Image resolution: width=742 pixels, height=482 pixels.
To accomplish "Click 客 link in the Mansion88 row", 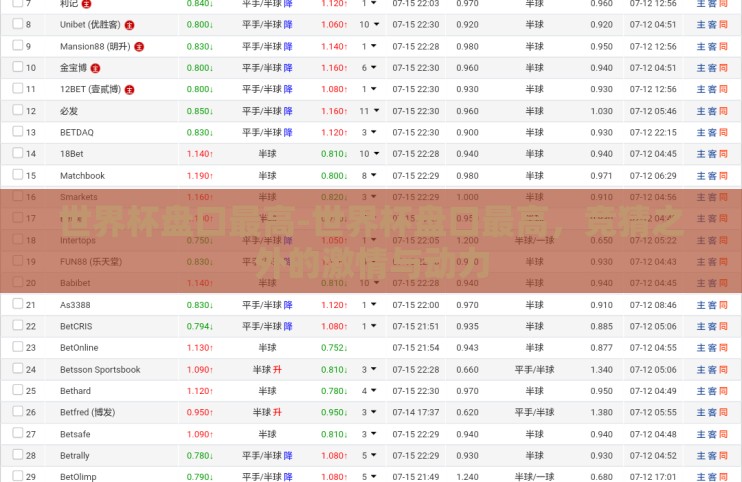I will click(712, 46).
